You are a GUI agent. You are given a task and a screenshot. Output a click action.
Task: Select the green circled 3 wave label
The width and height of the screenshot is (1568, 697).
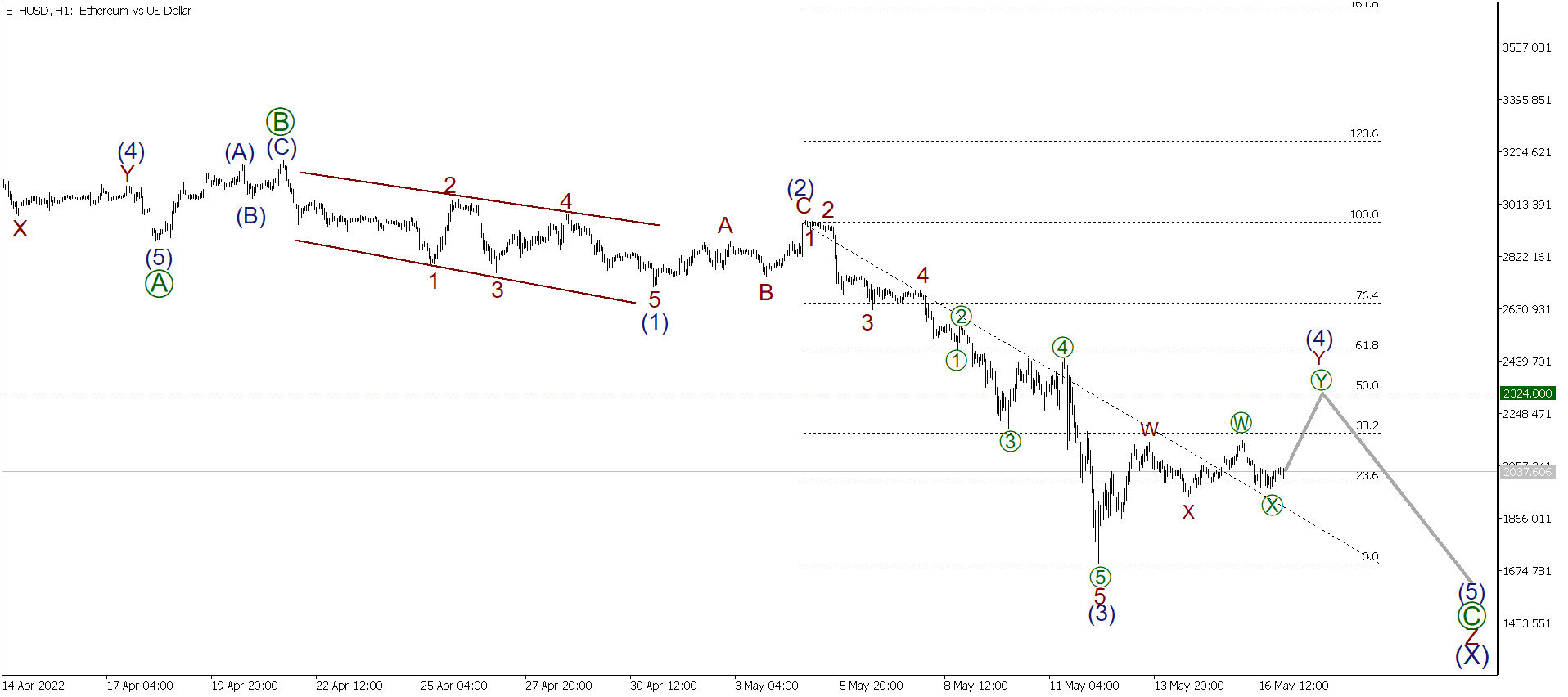click(x=1011, y=442)
